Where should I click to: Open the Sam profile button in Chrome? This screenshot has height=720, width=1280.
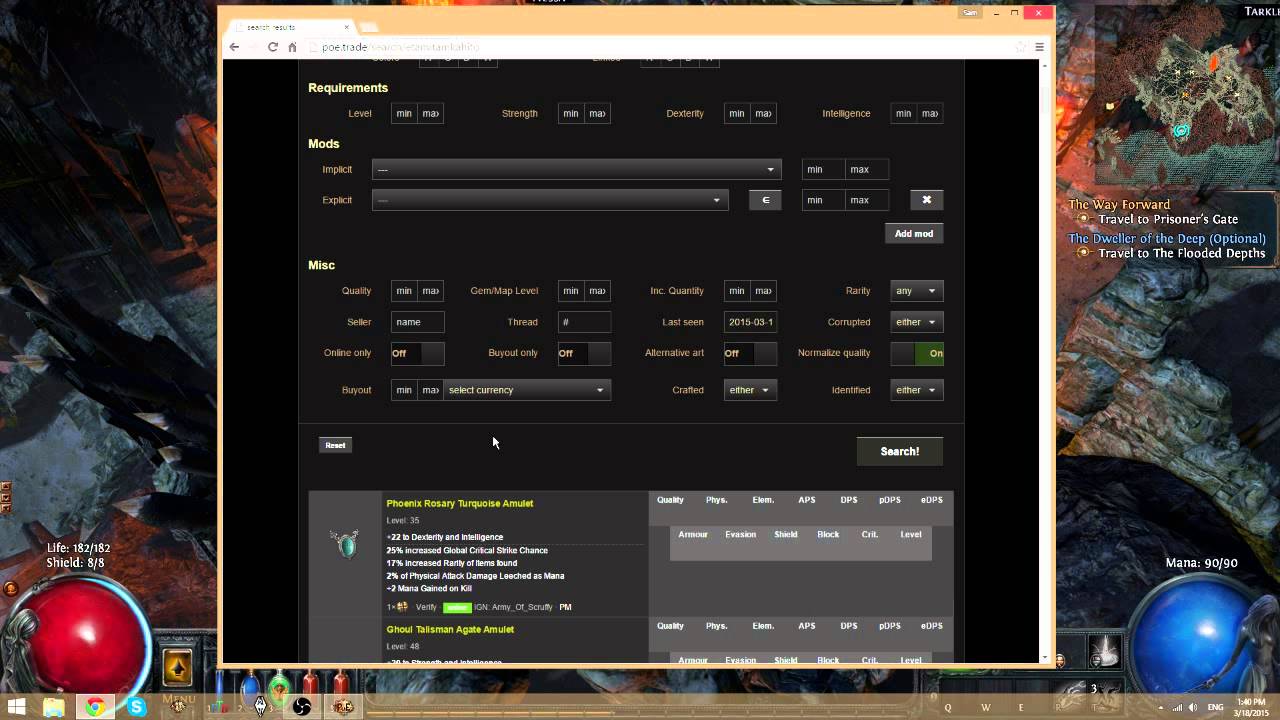[x=970, y=13]
